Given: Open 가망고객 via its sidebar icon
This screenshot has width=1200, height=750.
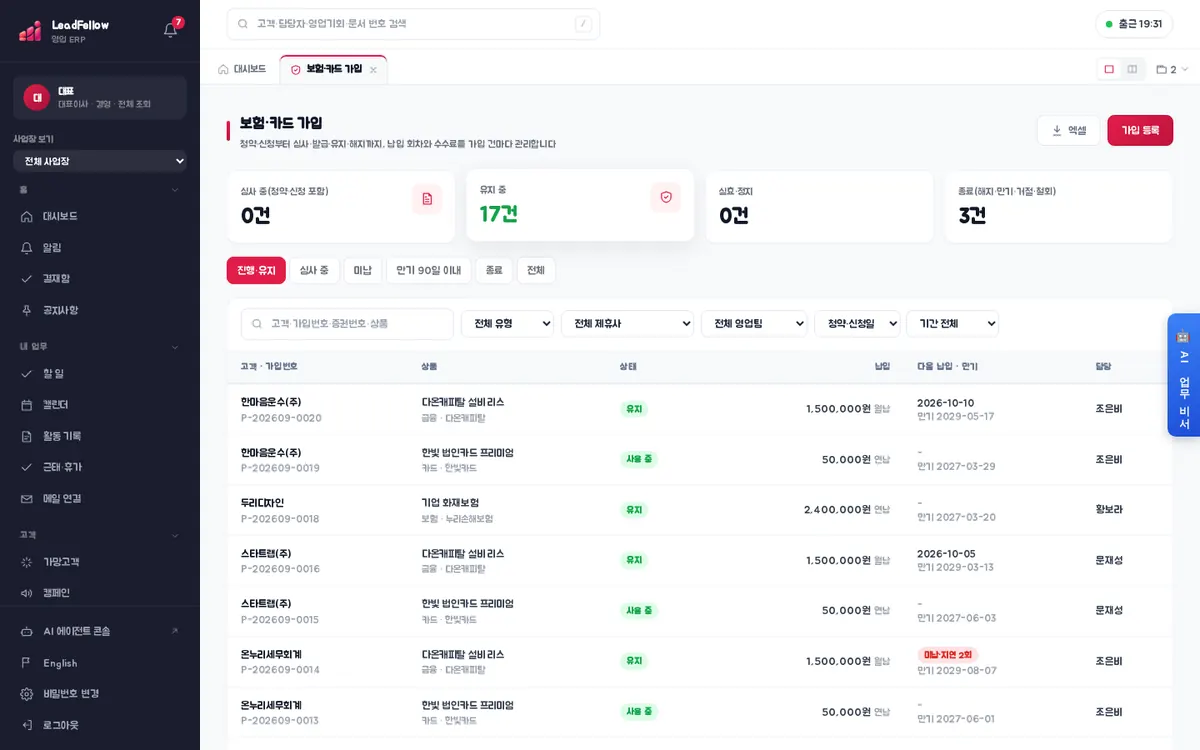Looking at the screenshot, I should (x=27, y=562).
